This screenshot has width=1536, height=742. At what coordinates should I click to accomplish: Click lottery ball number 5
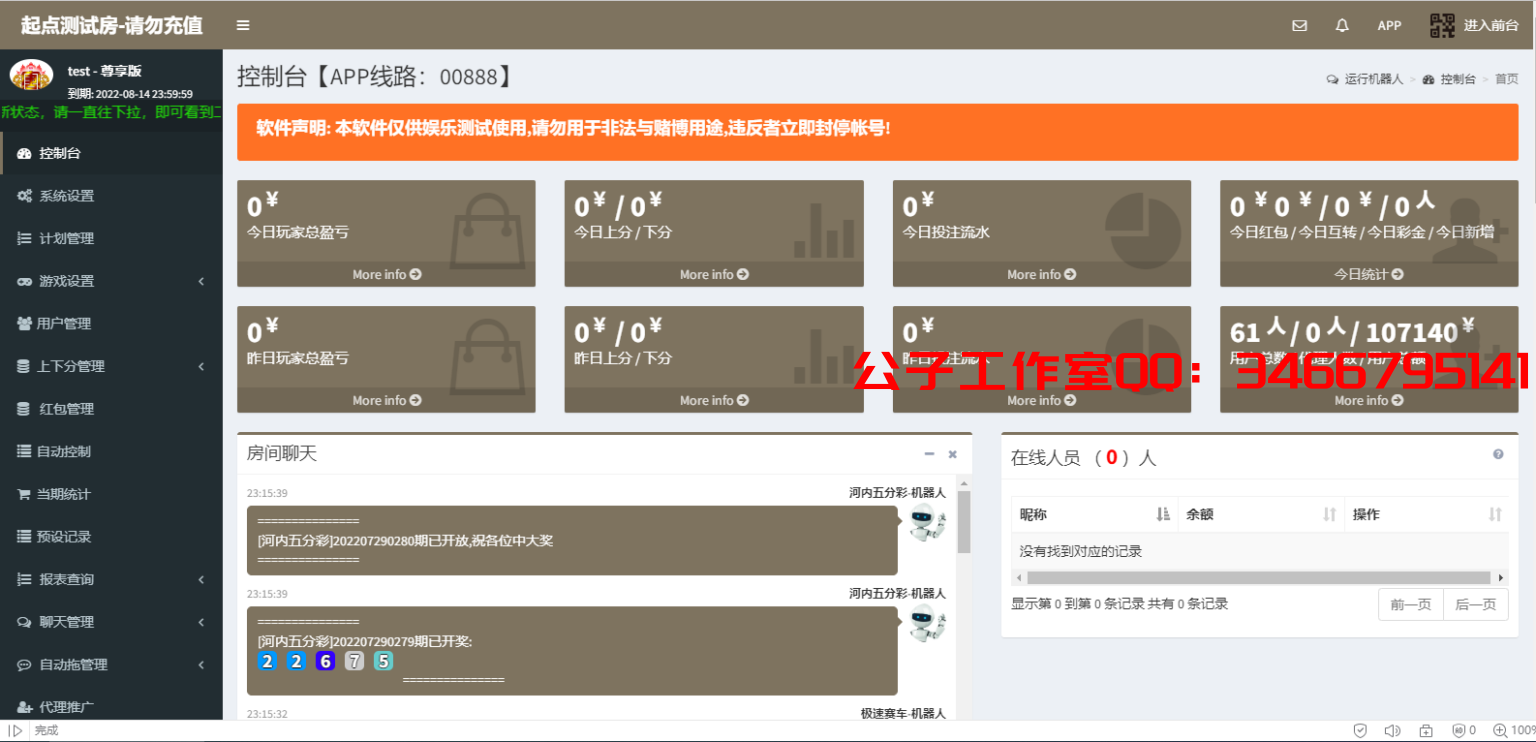coord(384,661)
